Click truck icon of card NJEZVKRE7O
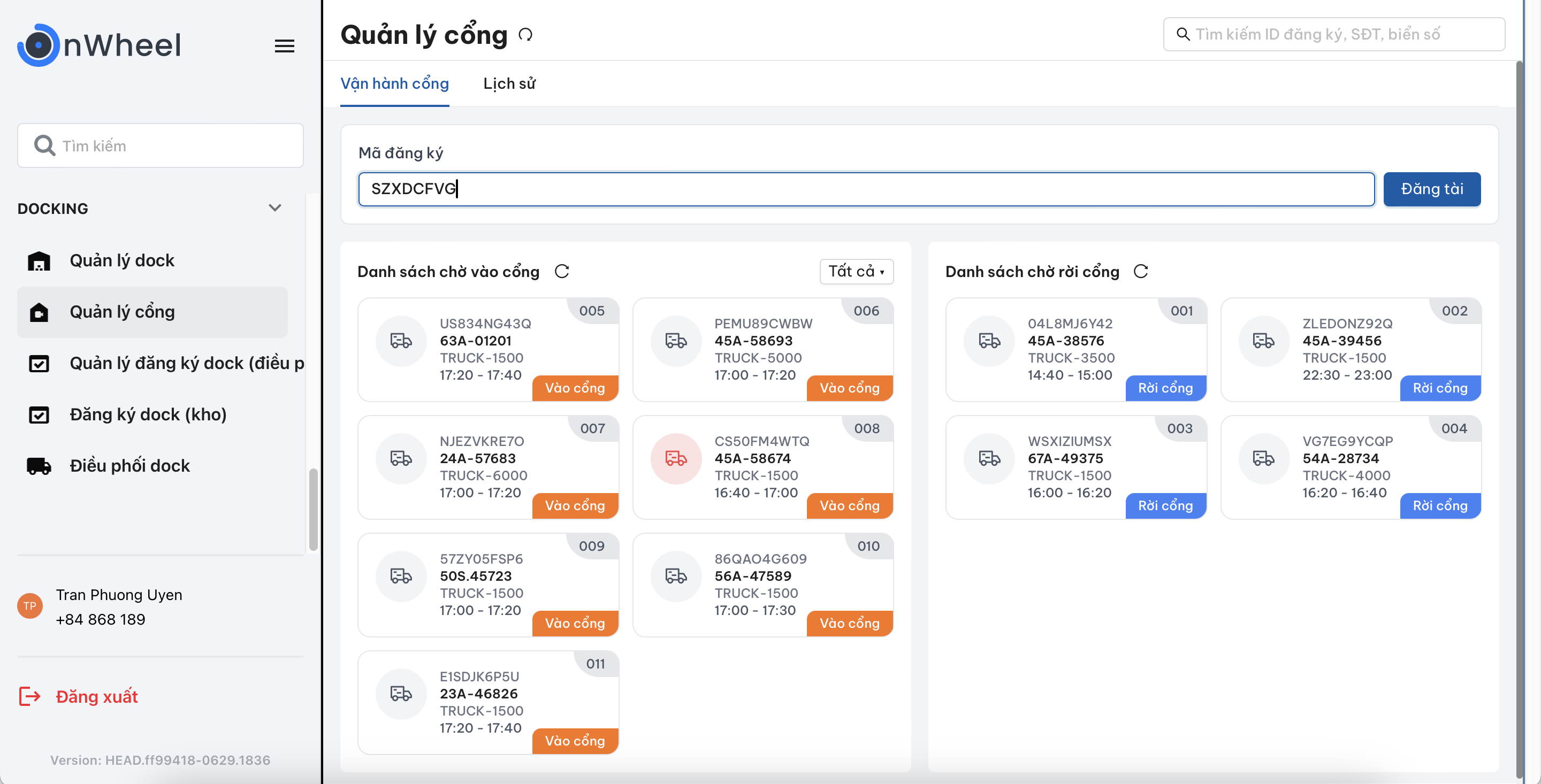The width and height of the screenshot is (1541, 784). [x=401, y=459]
